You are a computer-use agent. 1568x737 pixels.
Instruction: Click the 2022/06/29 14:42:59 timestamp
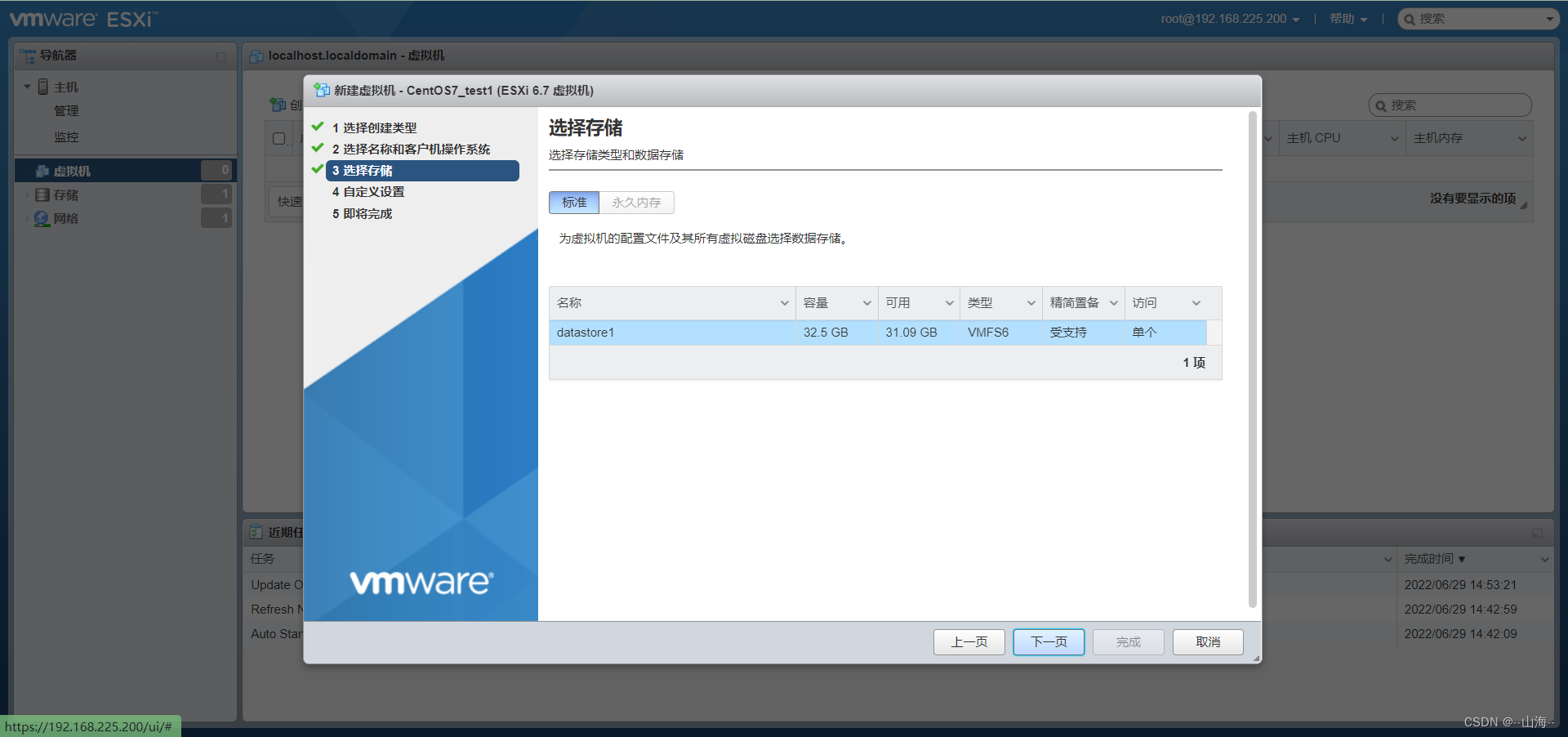1460,610
